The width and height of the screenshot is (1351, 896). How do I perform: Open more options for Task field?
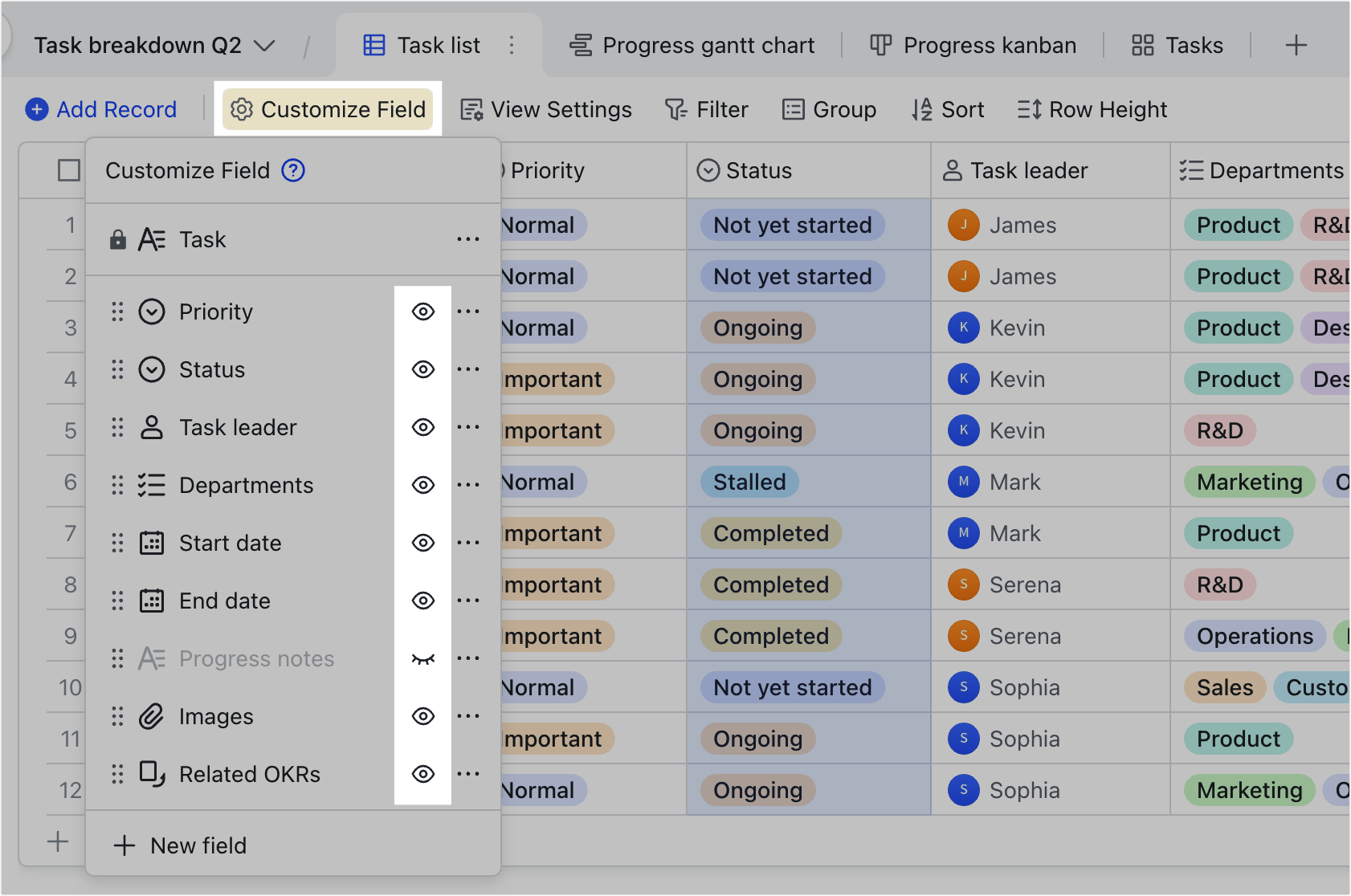point(467,239)
